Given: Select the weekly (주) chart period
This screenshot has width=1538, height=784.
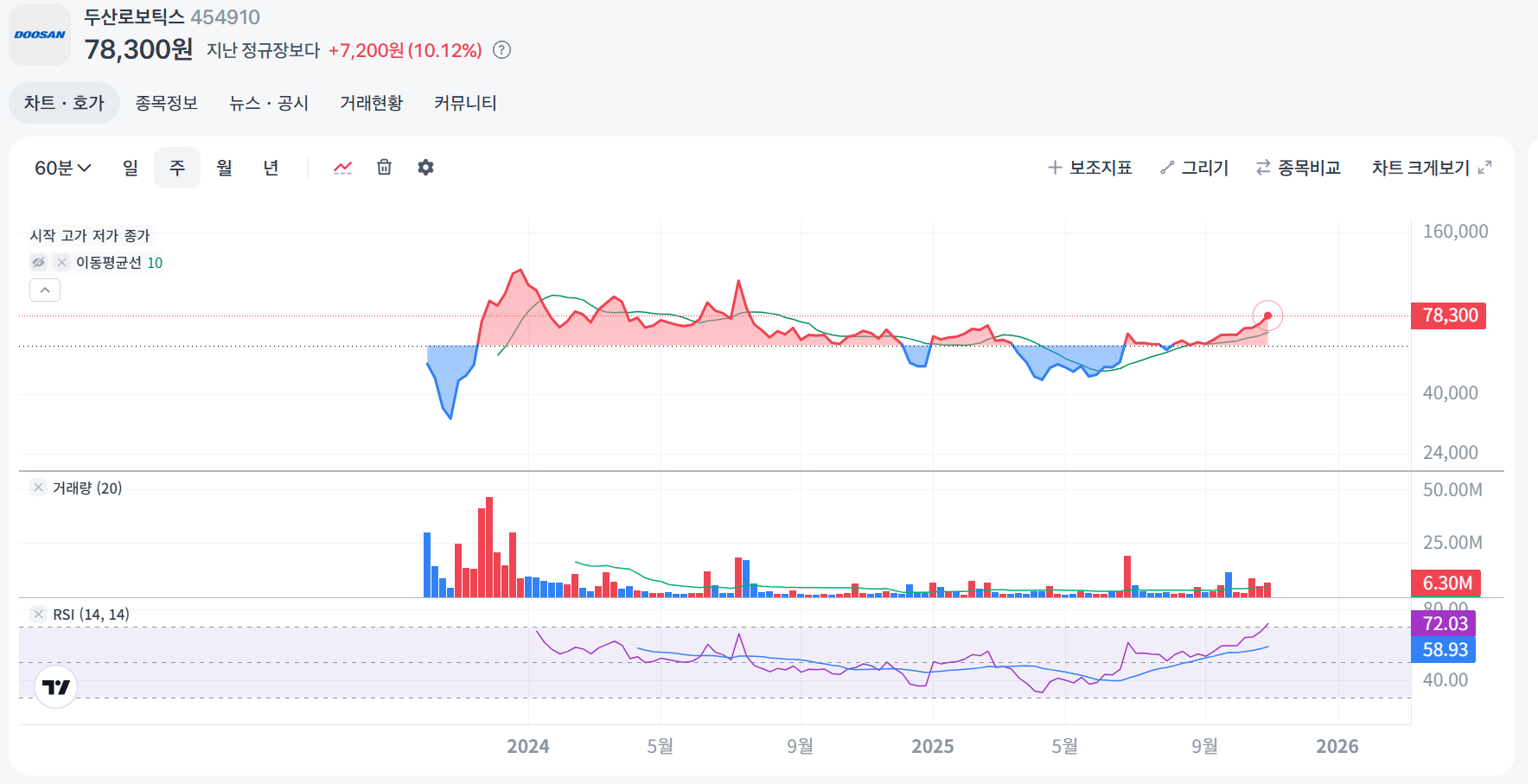Looking at the screenshot, I should coord(177,168).
